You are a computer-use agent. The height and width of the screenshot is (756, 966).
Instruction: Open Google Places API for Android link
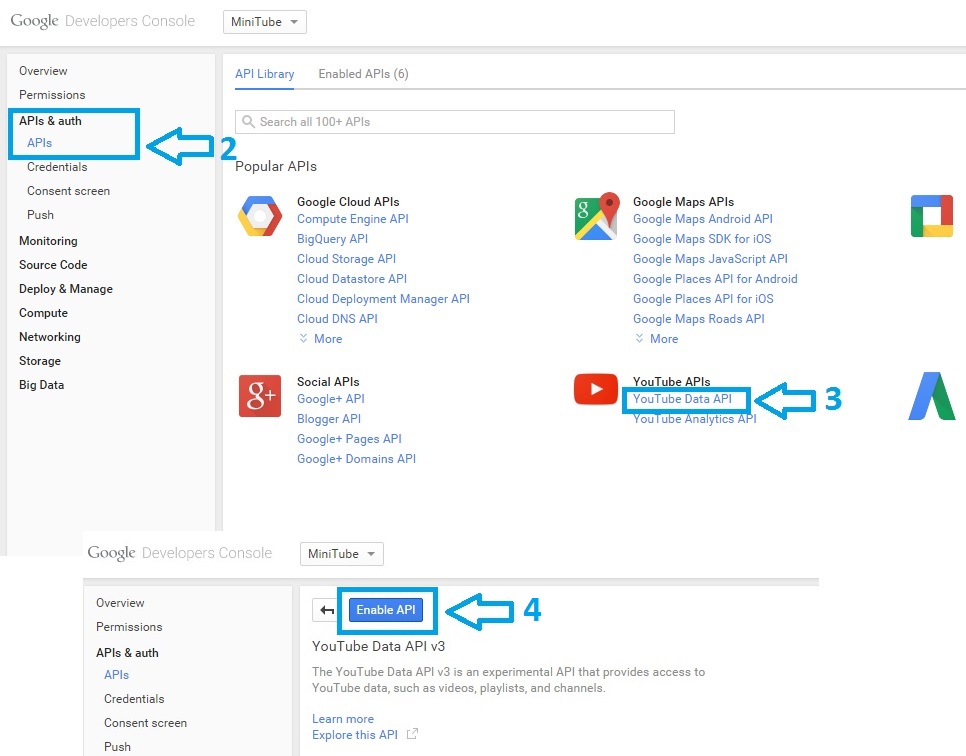715,278
